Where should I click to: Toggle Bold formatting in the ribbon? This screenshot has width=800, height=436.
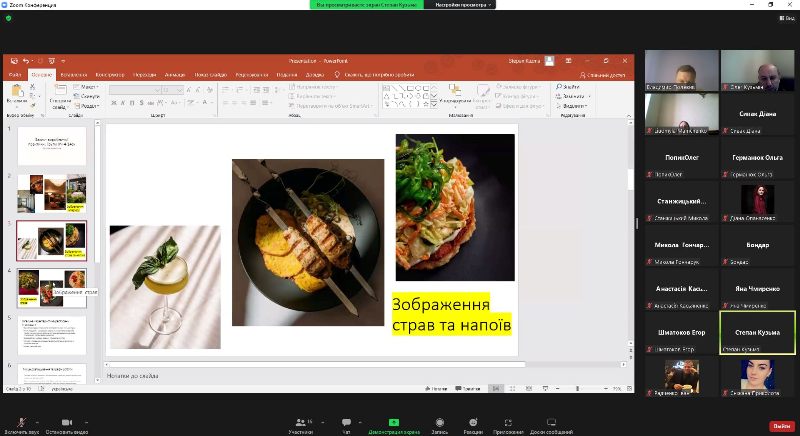point(113,102)
